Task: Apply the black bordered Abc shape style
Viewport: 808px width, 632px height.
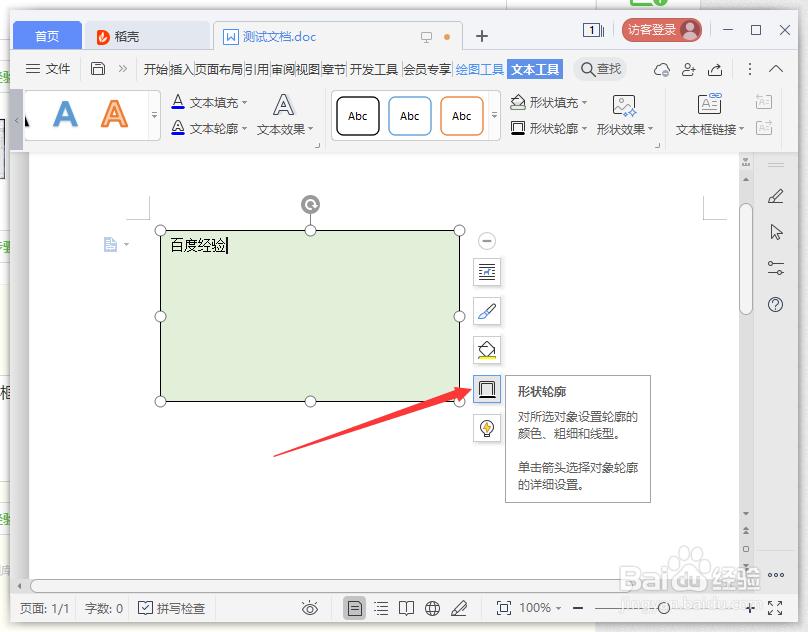Action: pyautogui.click(x=358, y=116)
